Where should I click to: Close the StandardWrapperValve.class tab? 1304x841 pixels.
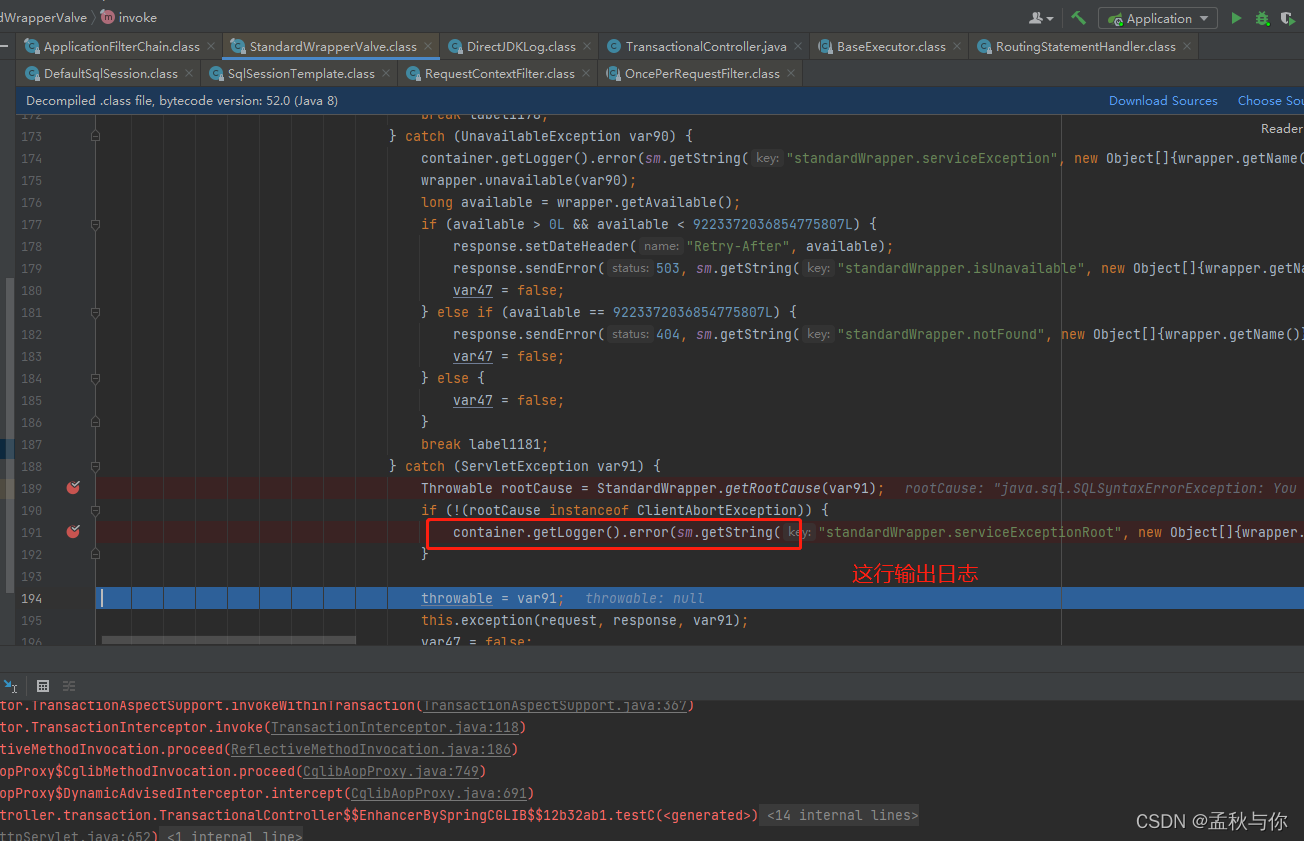[427, 46]
